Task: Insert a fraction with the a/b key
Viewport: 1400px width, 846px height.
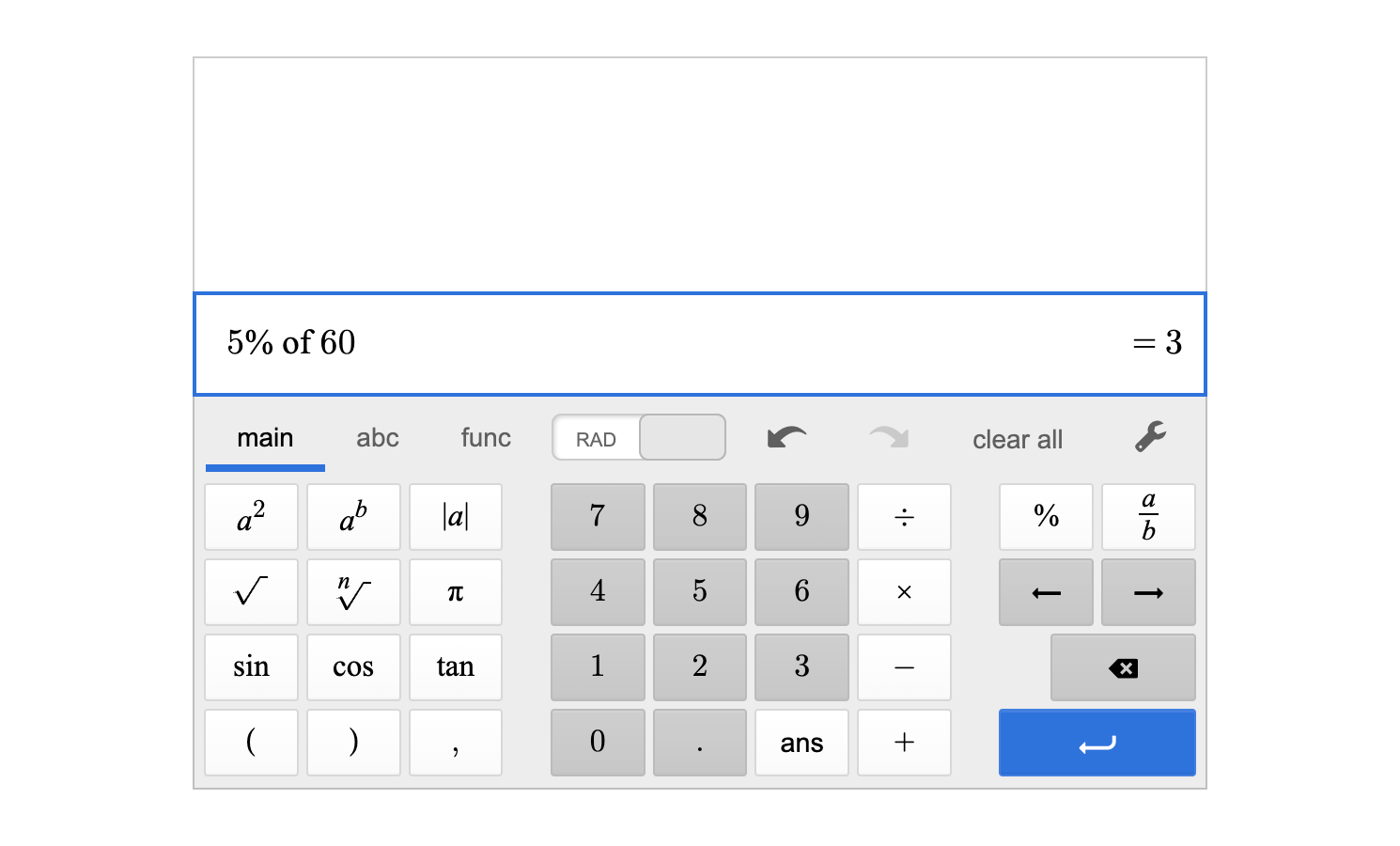Action: click(1148, 517)
